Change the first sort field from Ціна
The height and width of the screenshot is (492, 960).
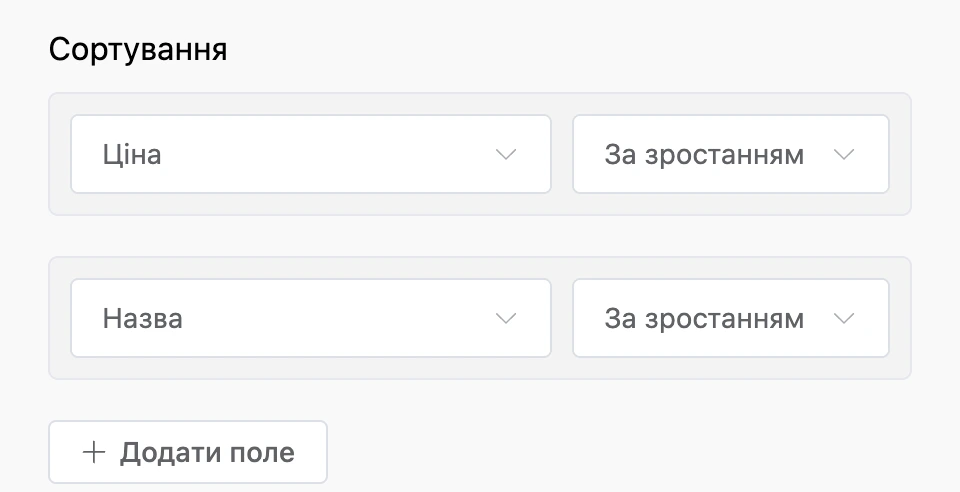click(x=311, y=154)
